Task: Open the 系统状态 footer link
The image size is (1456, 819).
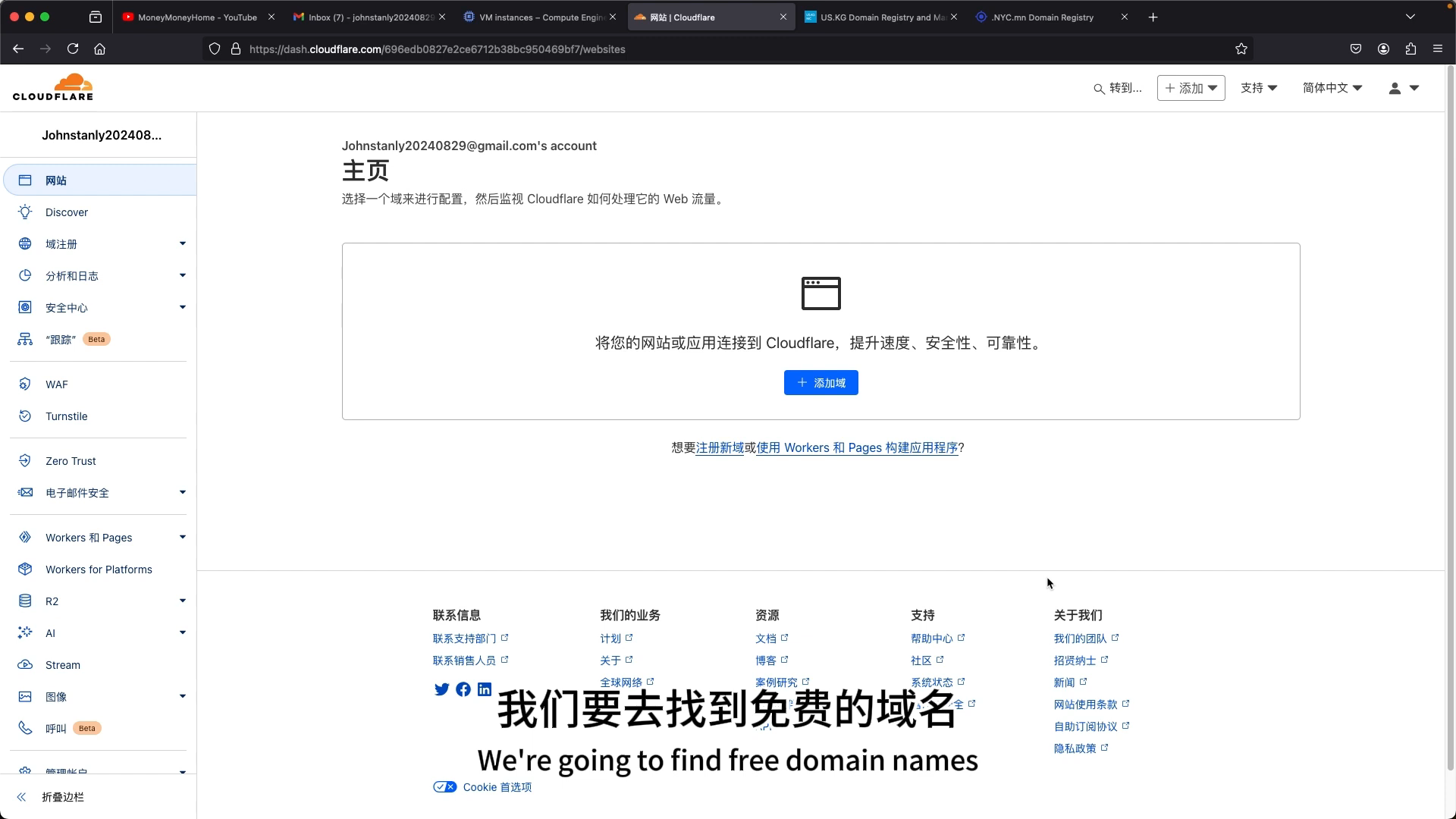Action: coord(937,682)
